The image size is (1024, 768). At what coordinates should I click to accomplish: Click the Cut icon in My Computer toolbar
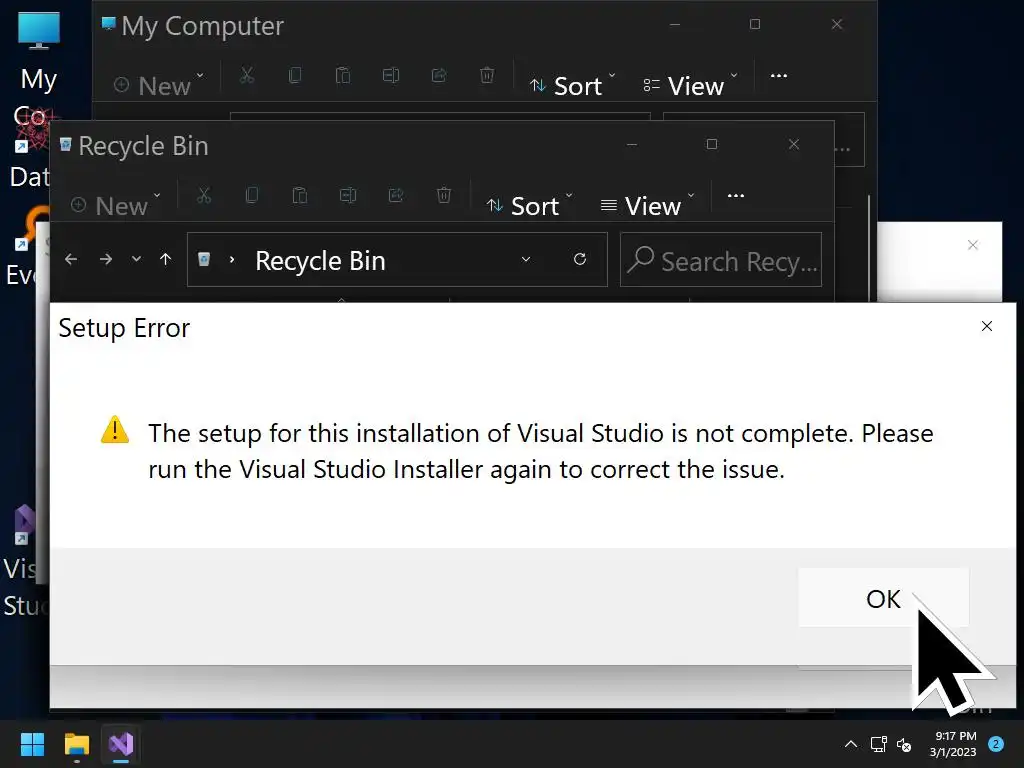point(247,75)
